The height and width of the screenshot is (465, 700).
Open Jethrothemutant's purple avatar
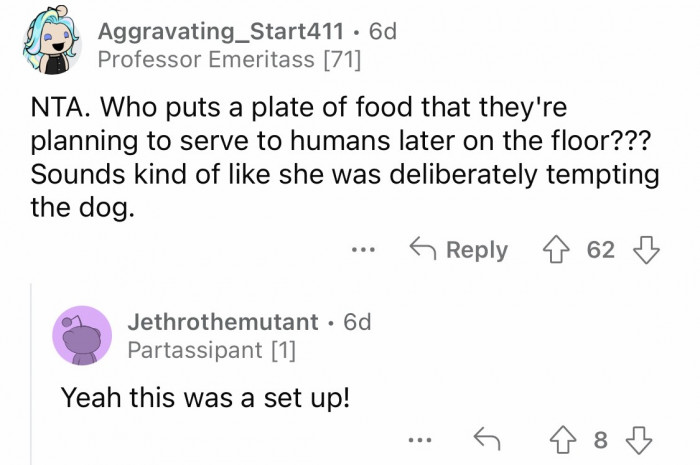pyautogui.click(x=82, y=336)
